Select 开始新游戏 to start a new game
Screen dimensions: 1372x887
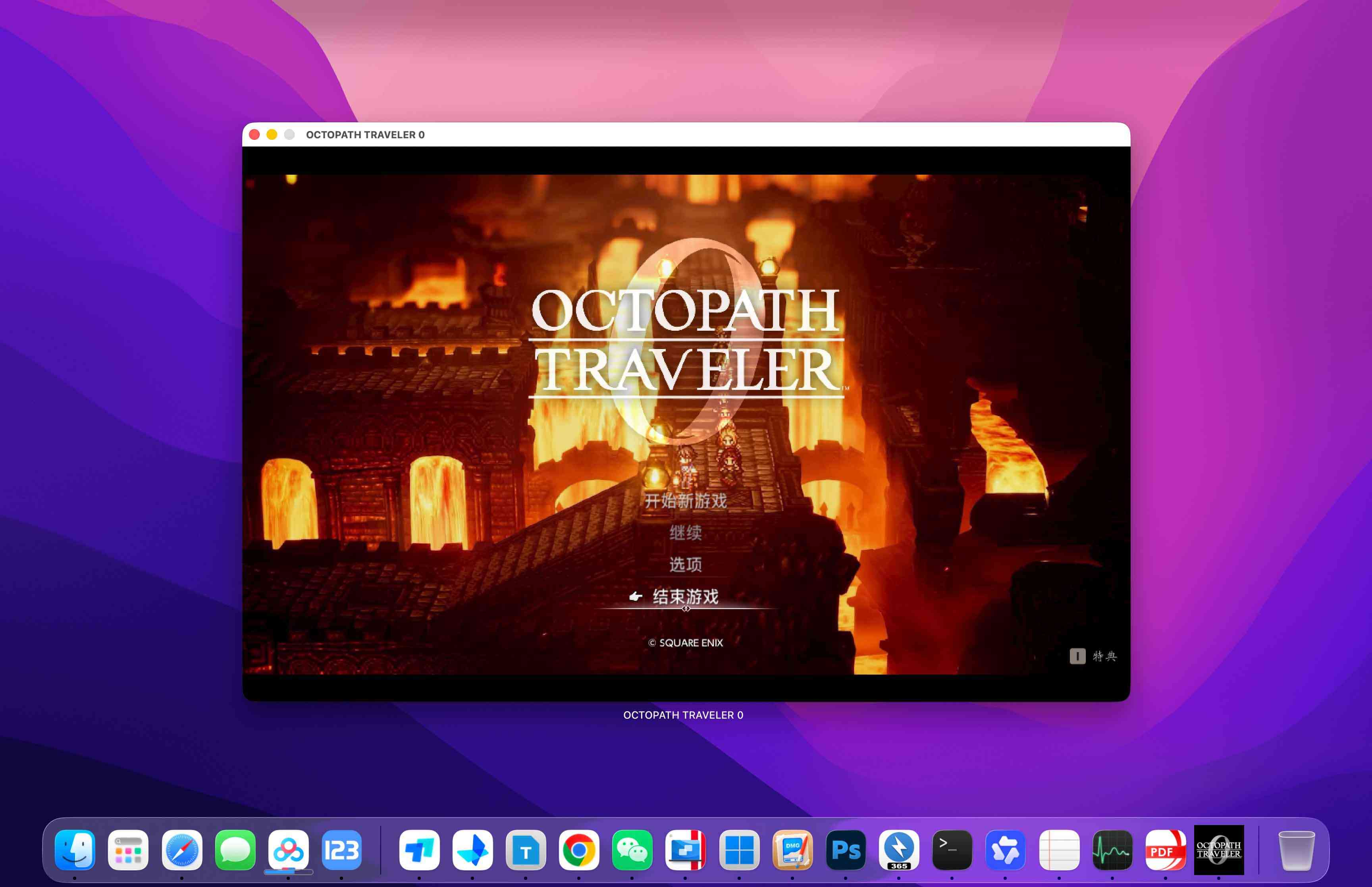685,501
